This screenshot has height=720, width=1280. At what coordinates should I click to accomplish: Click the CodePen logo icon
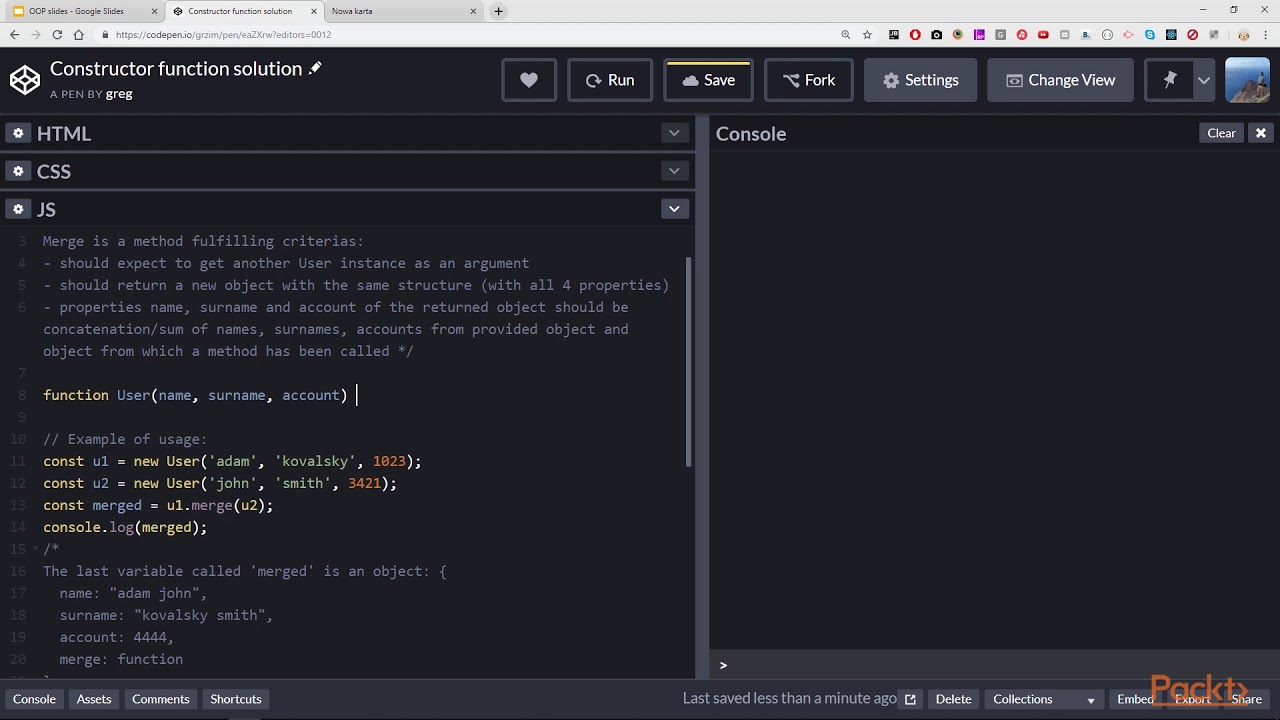click(x=24, y=80)
